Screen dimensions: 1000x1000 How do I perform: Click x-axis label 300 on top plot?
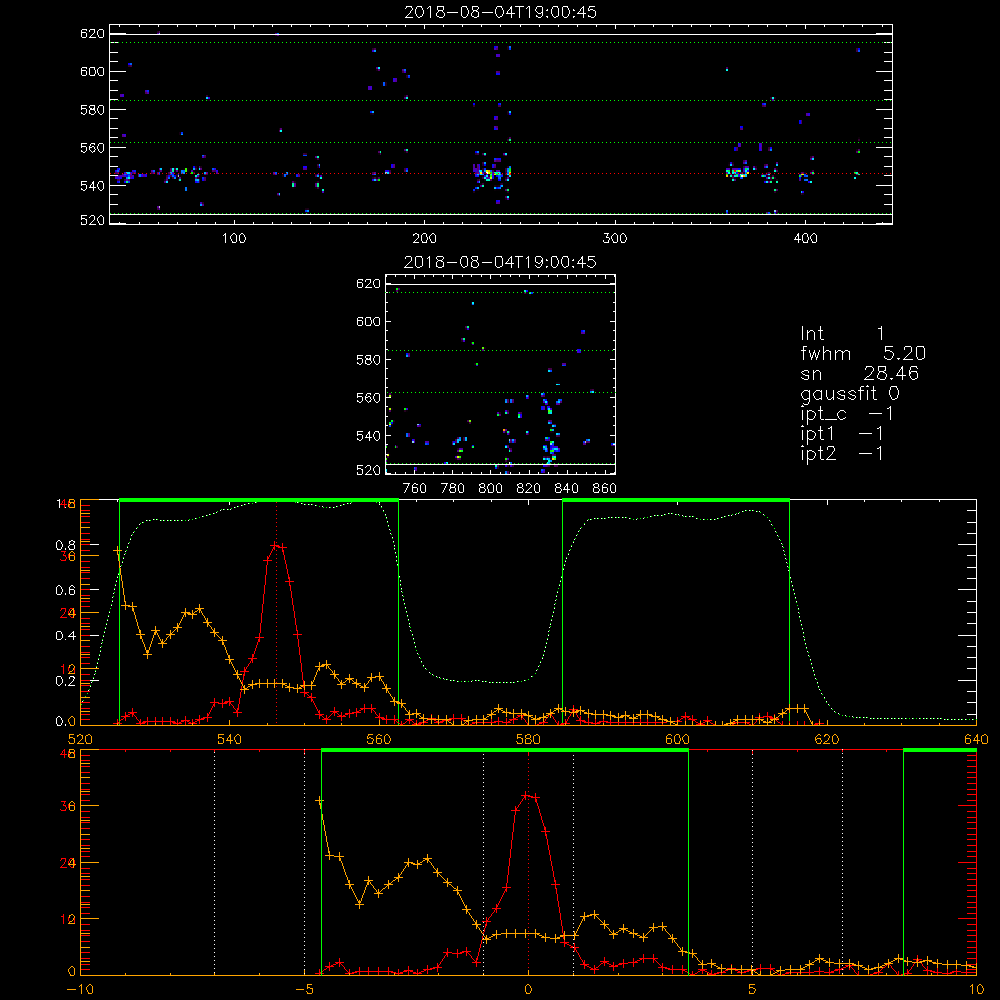pos(615,239)
